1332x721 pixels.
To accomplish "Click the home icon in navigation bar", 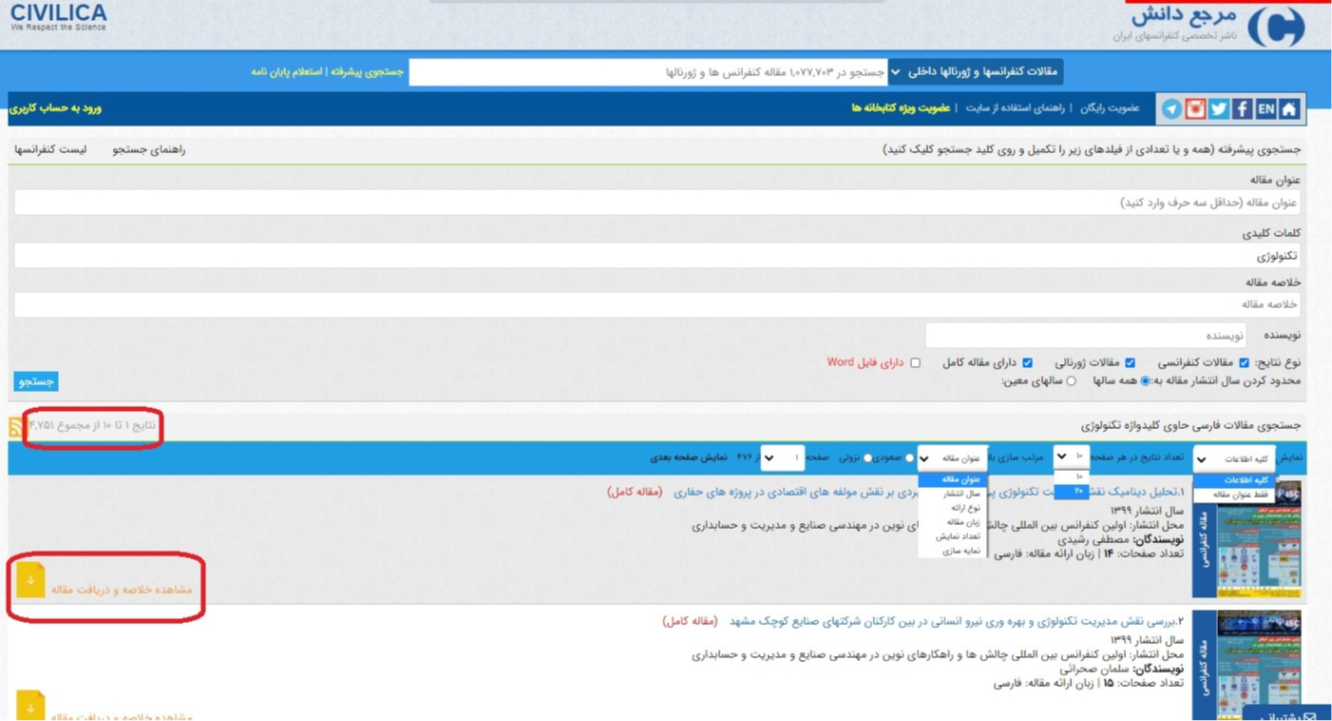I will (x=1290, y=109).
